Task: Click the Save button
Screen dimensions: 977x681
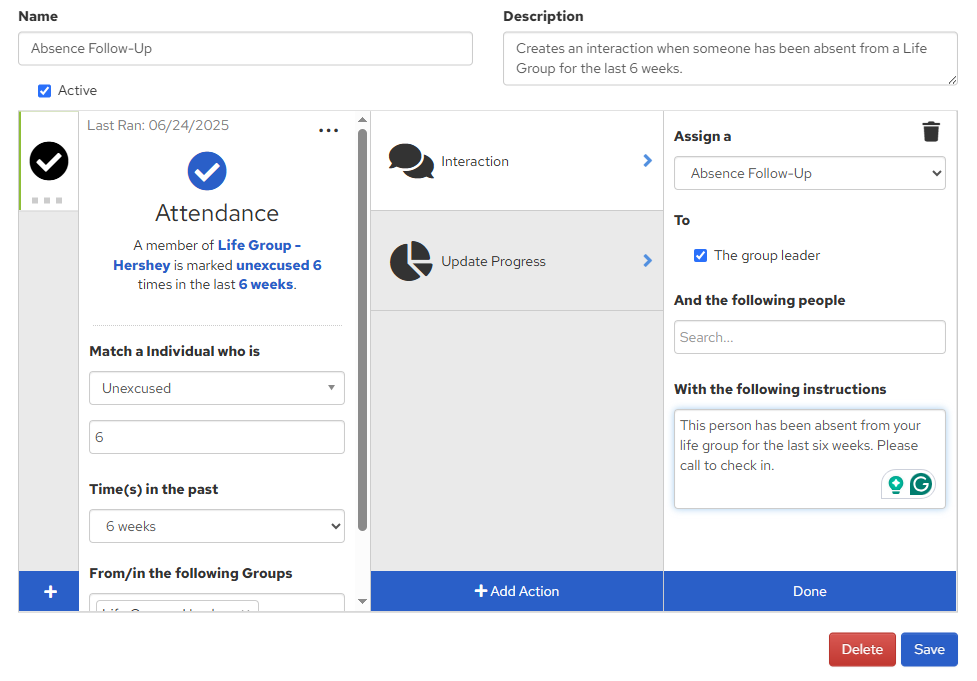Action: coord(928,649)
